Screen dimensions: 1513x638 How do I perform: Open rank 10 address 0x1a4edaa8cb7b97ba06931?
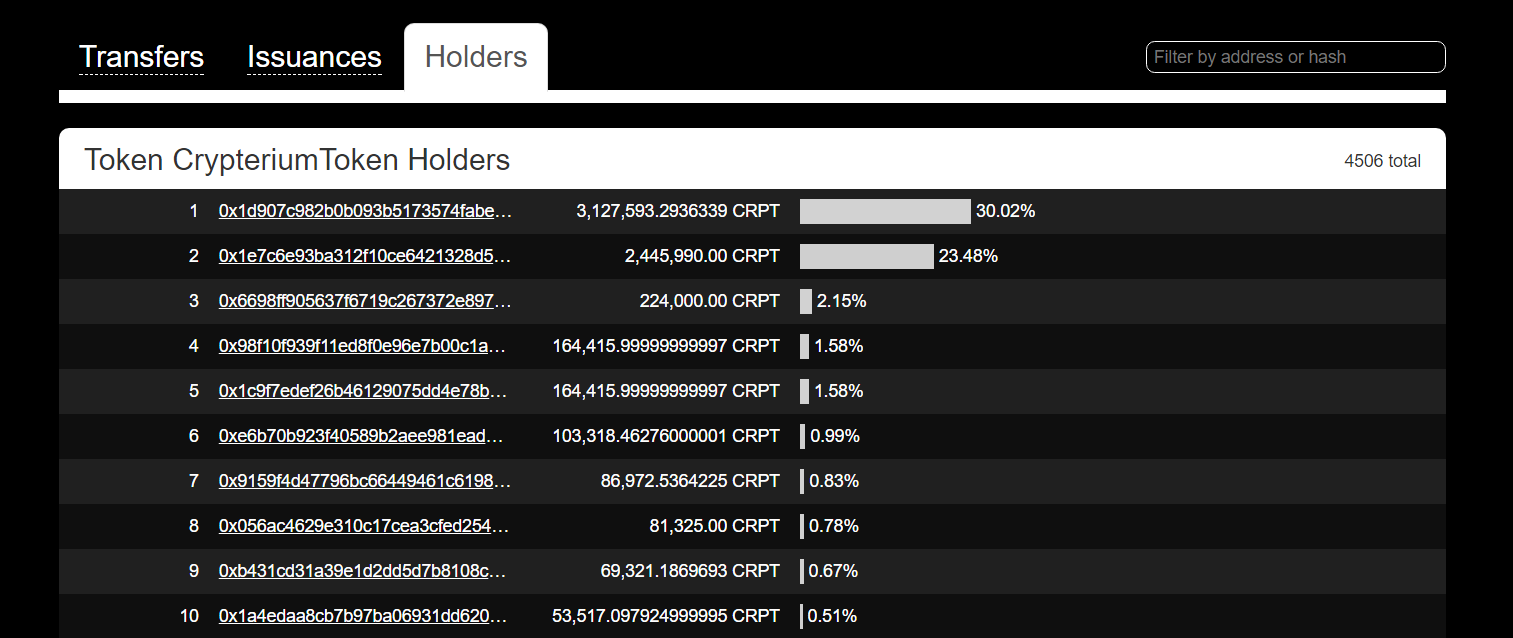(x=365, y=616)
